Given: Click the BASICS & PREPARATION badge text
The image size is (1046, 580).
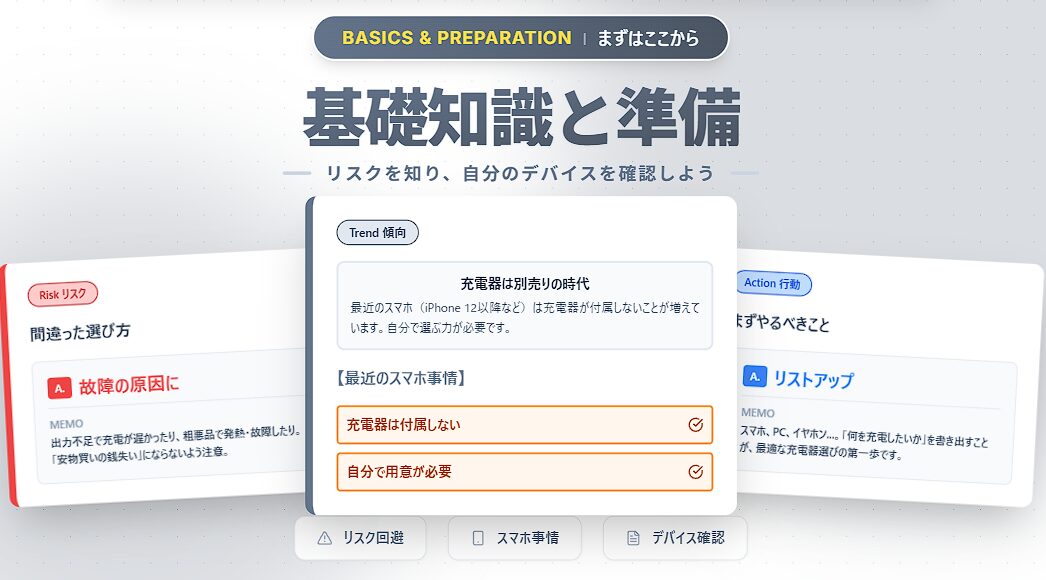Looking at the screenshot, I should (456, 38).
